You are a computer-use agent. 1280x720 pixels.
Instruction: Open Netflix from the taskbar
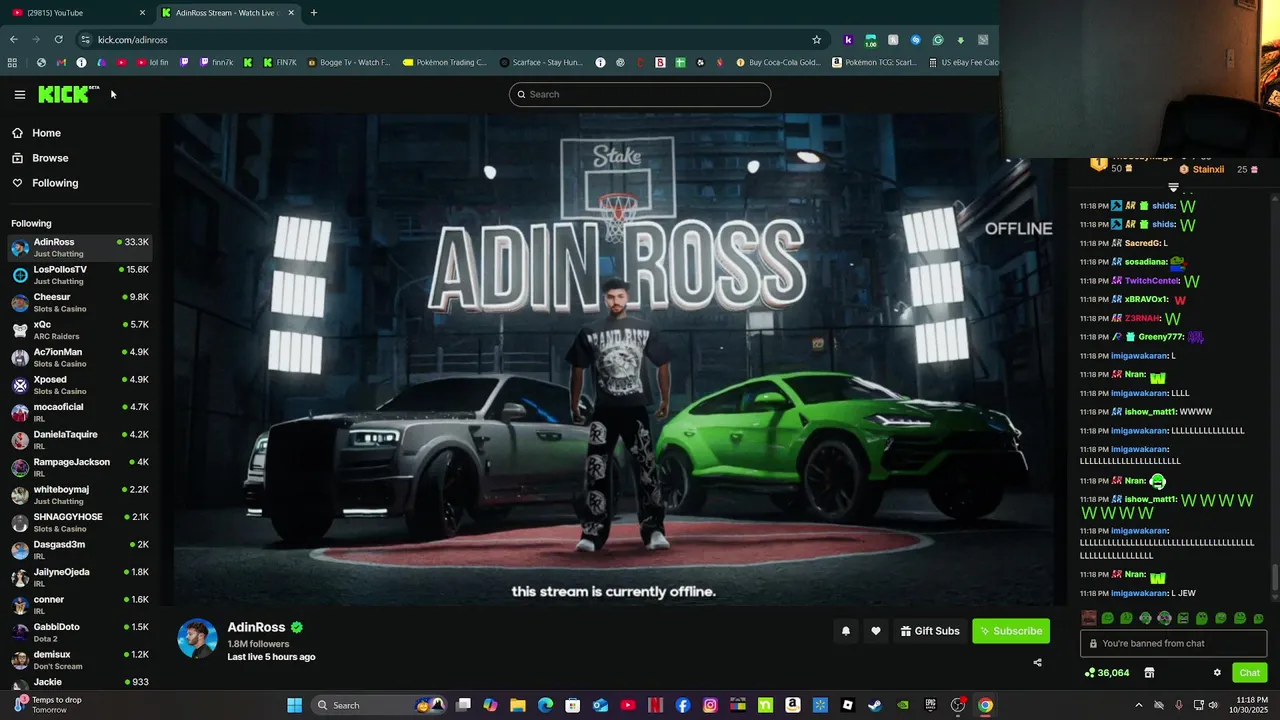[655, 705]
